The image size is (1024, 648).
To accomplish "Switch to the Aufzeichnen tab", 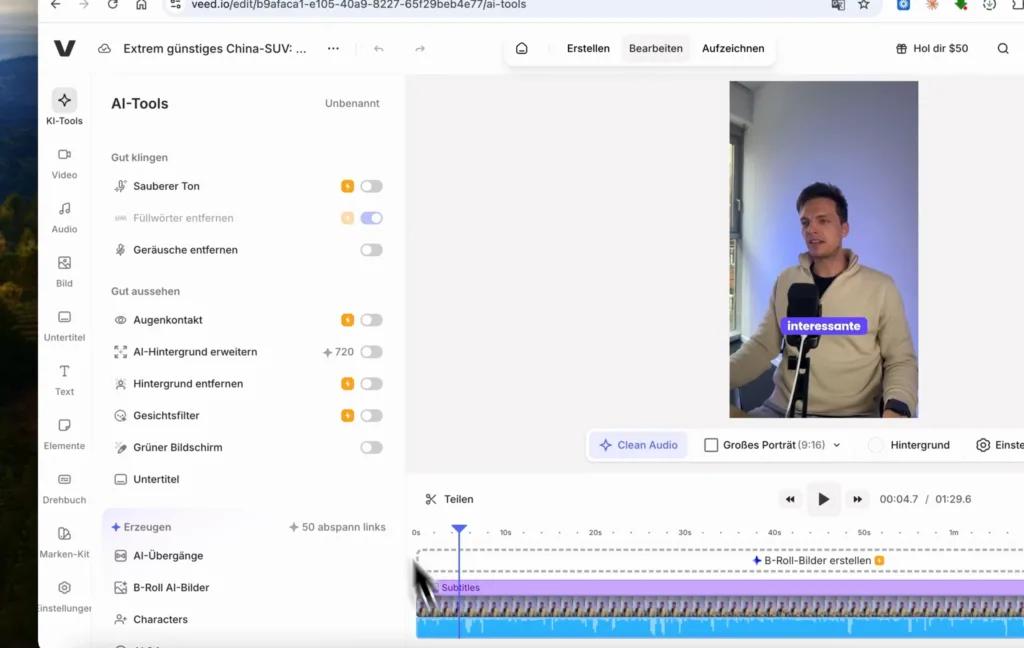I will coord(733,48).
